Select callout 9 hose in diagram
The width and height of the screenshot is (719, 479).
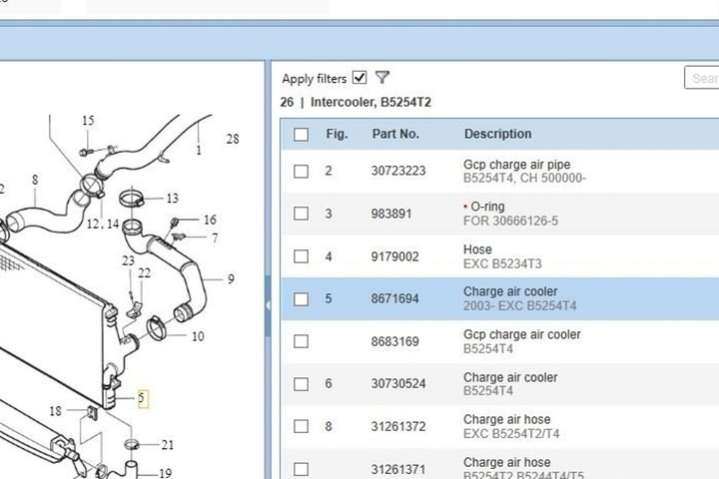[x=230, y=279]
